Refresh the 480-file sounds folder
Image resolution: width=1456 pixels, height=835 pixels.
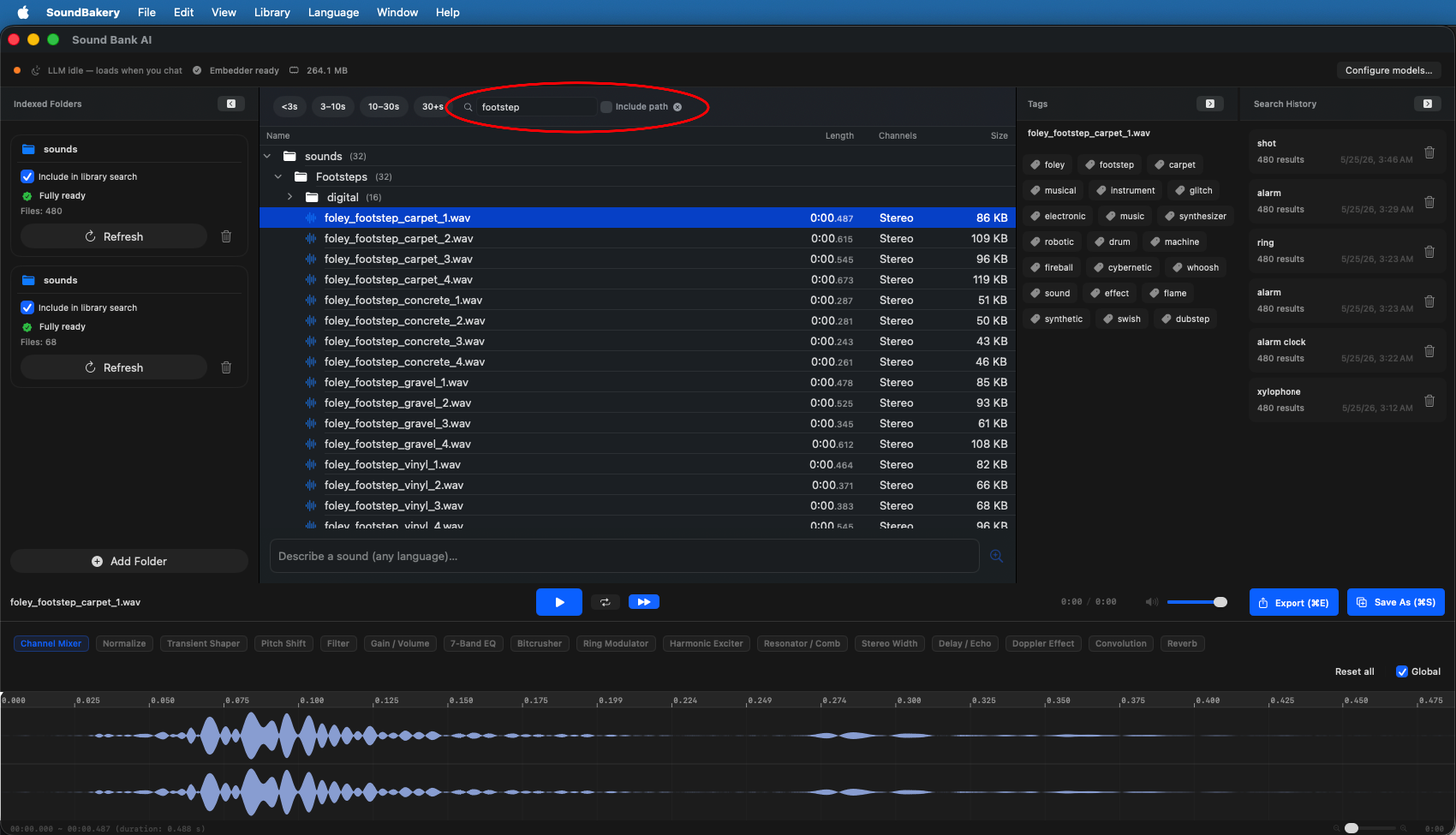pos(114,236)
